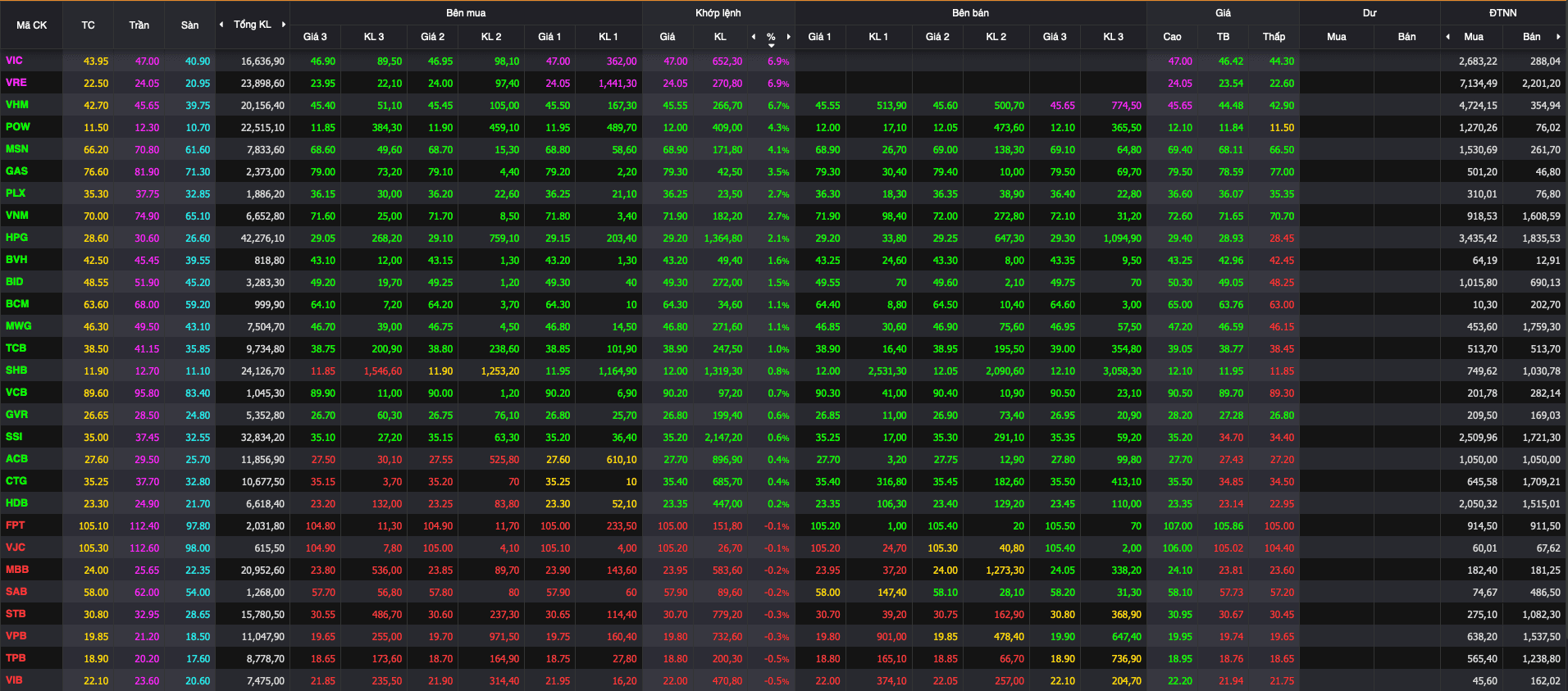Screen dimensions: 1568x691
Task: Open stock symbol CTG
Action: click(16, 481)
